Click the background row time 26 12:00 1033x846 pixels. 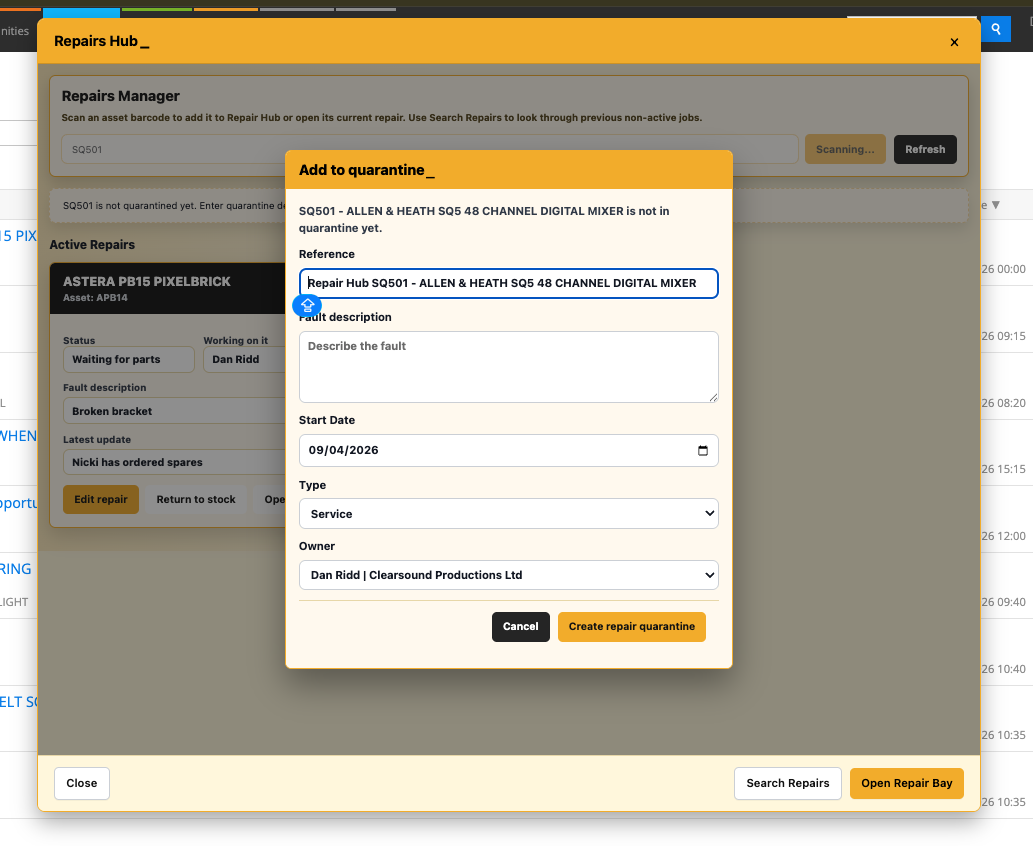click(1003, 536)
